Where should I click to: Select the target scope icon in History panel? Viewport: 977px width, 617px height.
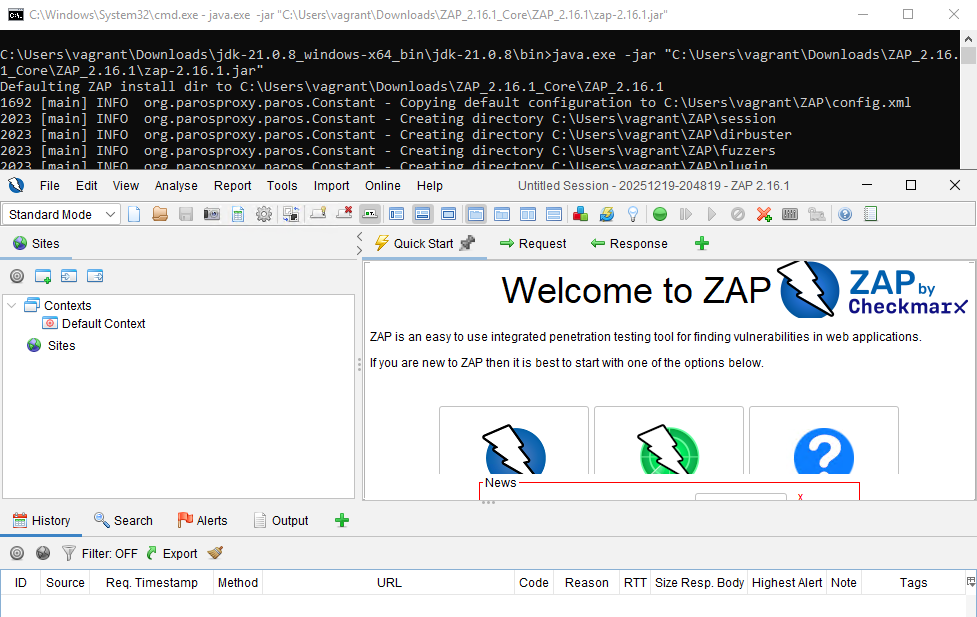click(17, 553)
